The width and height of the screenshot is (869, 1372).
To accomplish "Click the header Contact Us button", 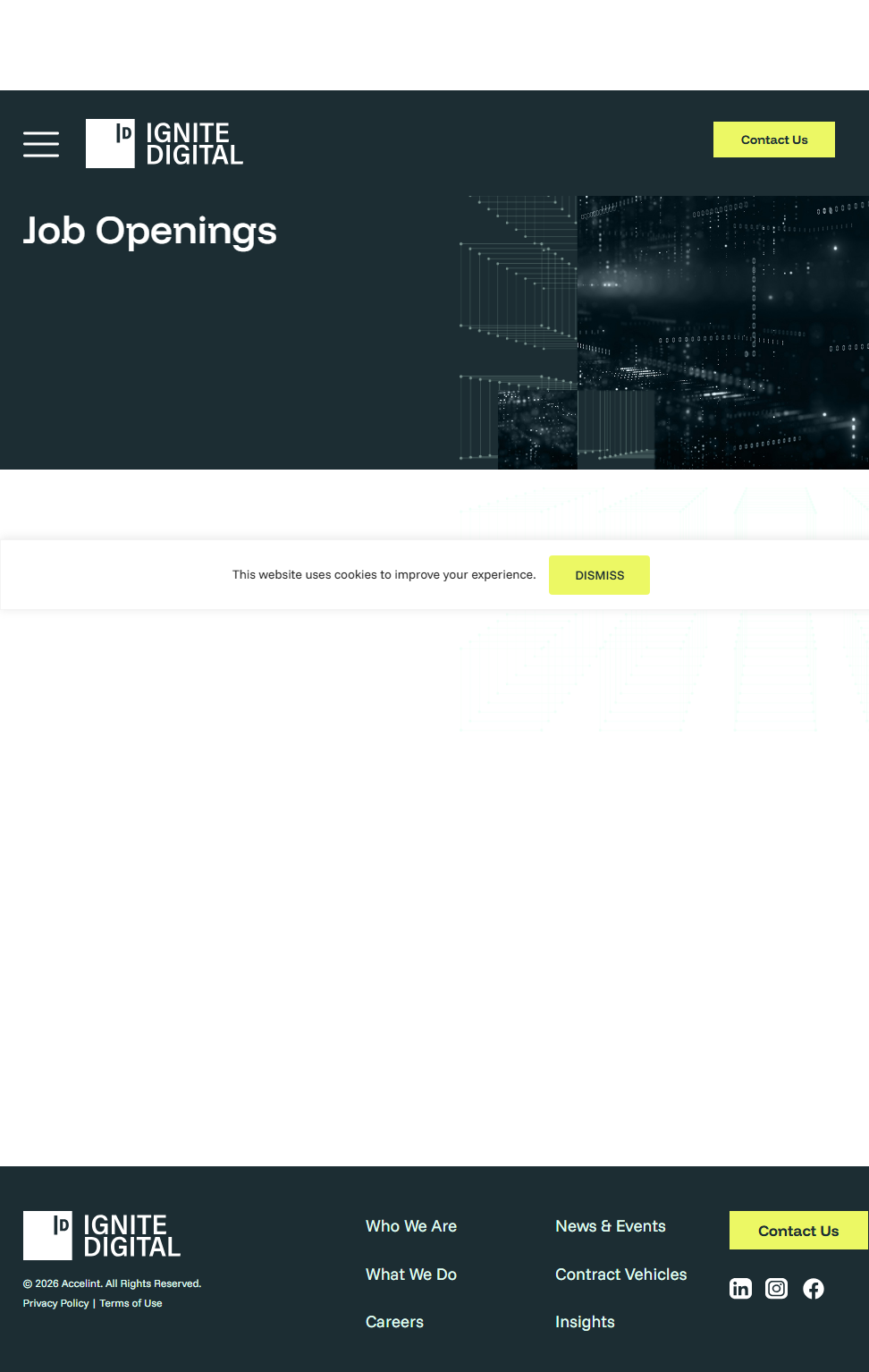I will [x=773, y=140].
